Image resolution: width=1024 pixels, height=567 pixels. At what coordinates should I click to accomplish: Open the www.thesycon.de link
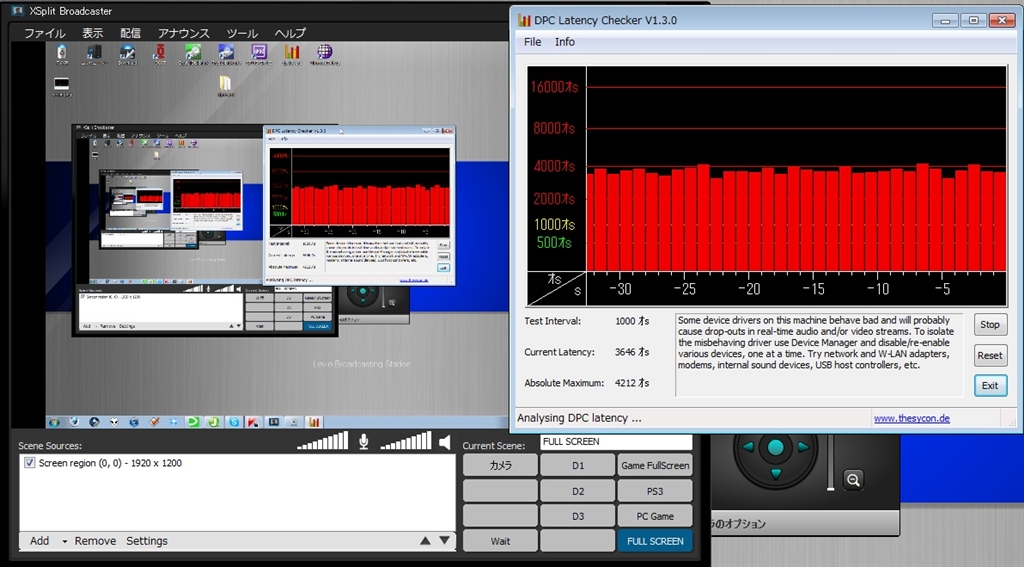pyautogui.click(x=912, y=418)
